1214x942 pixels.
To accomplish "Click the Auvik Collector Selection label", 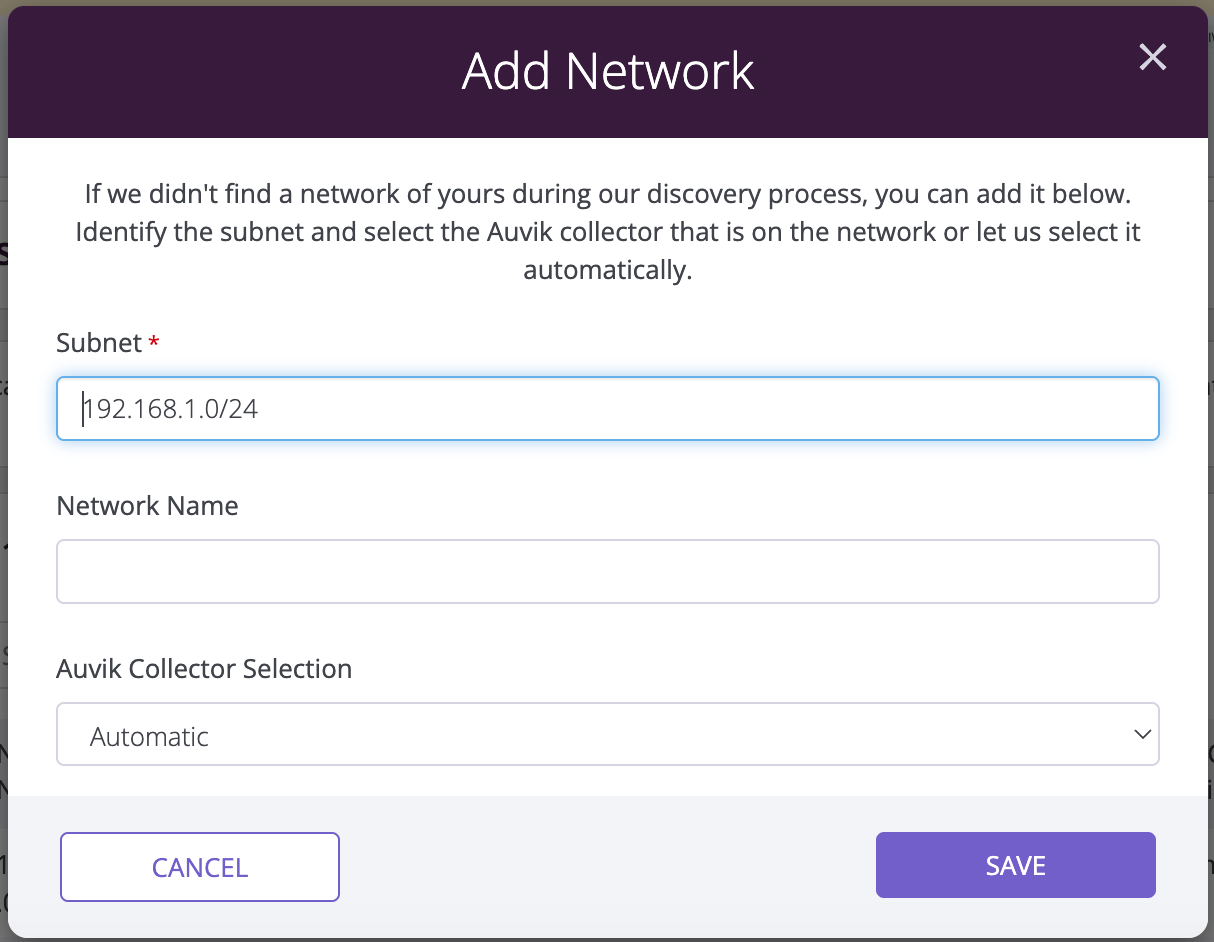I will (204, 668).
